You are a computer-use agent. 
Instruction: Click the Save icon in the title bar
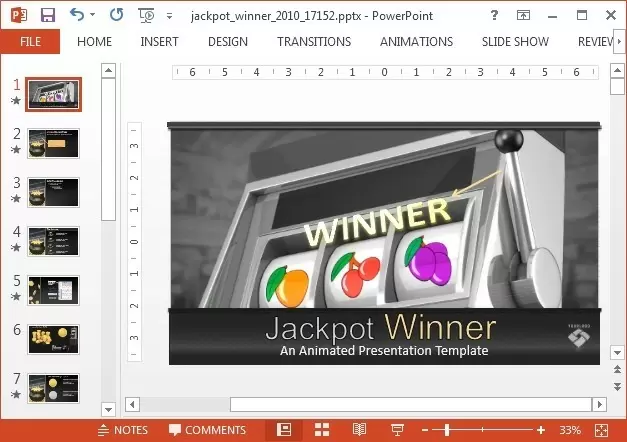(47, 15)
